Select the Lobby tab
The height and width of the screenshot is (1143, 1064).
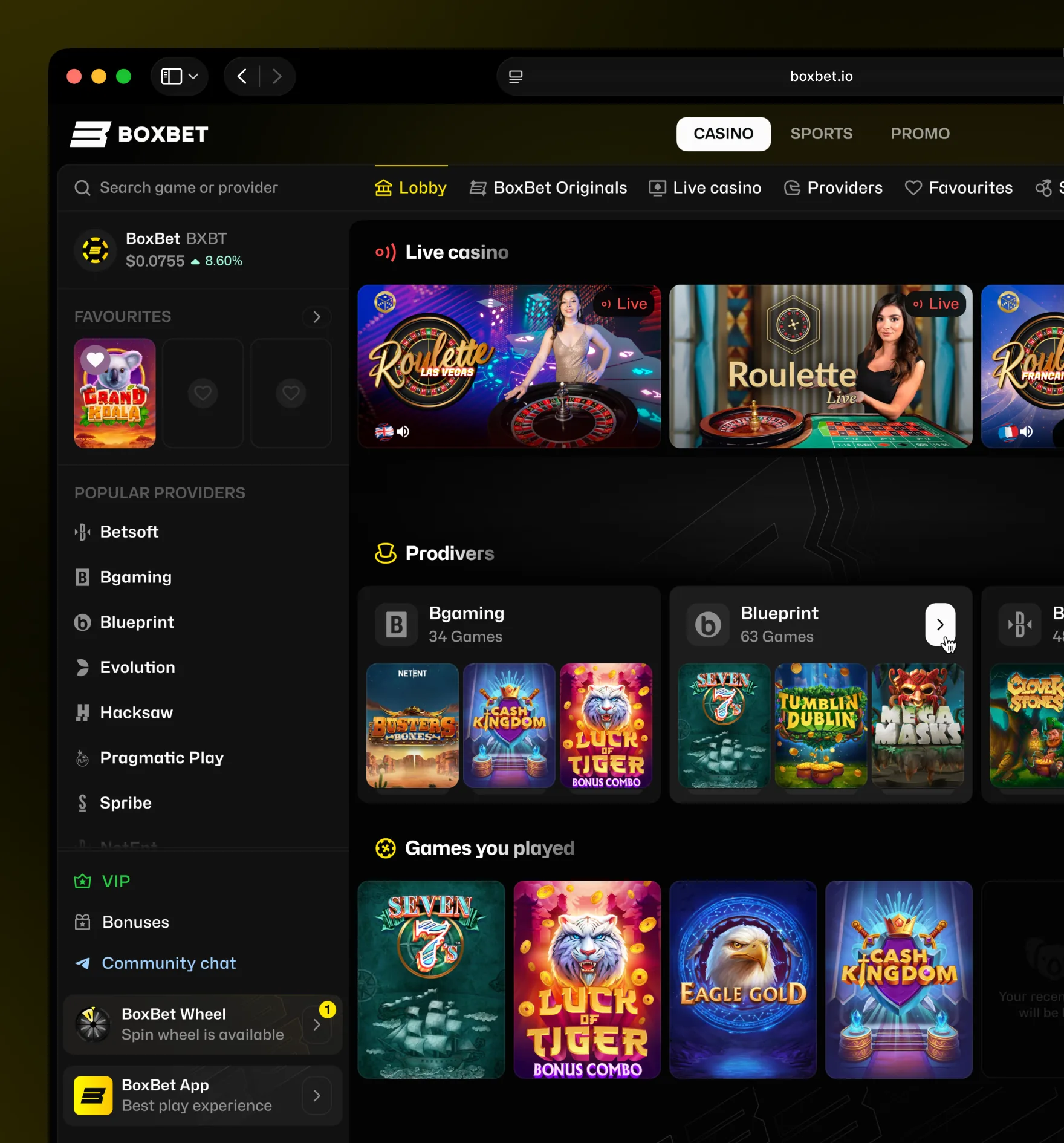click(411, 188)
